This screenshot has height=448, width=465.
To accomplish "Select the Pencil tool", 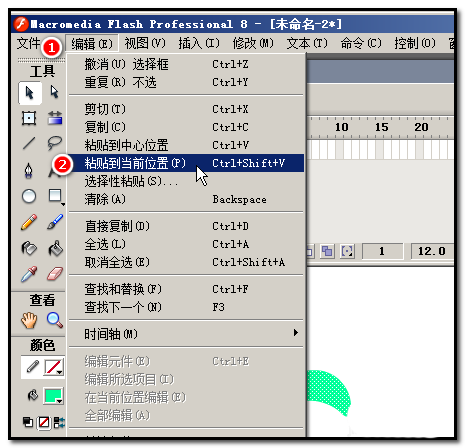I will (x=29, y=222).
